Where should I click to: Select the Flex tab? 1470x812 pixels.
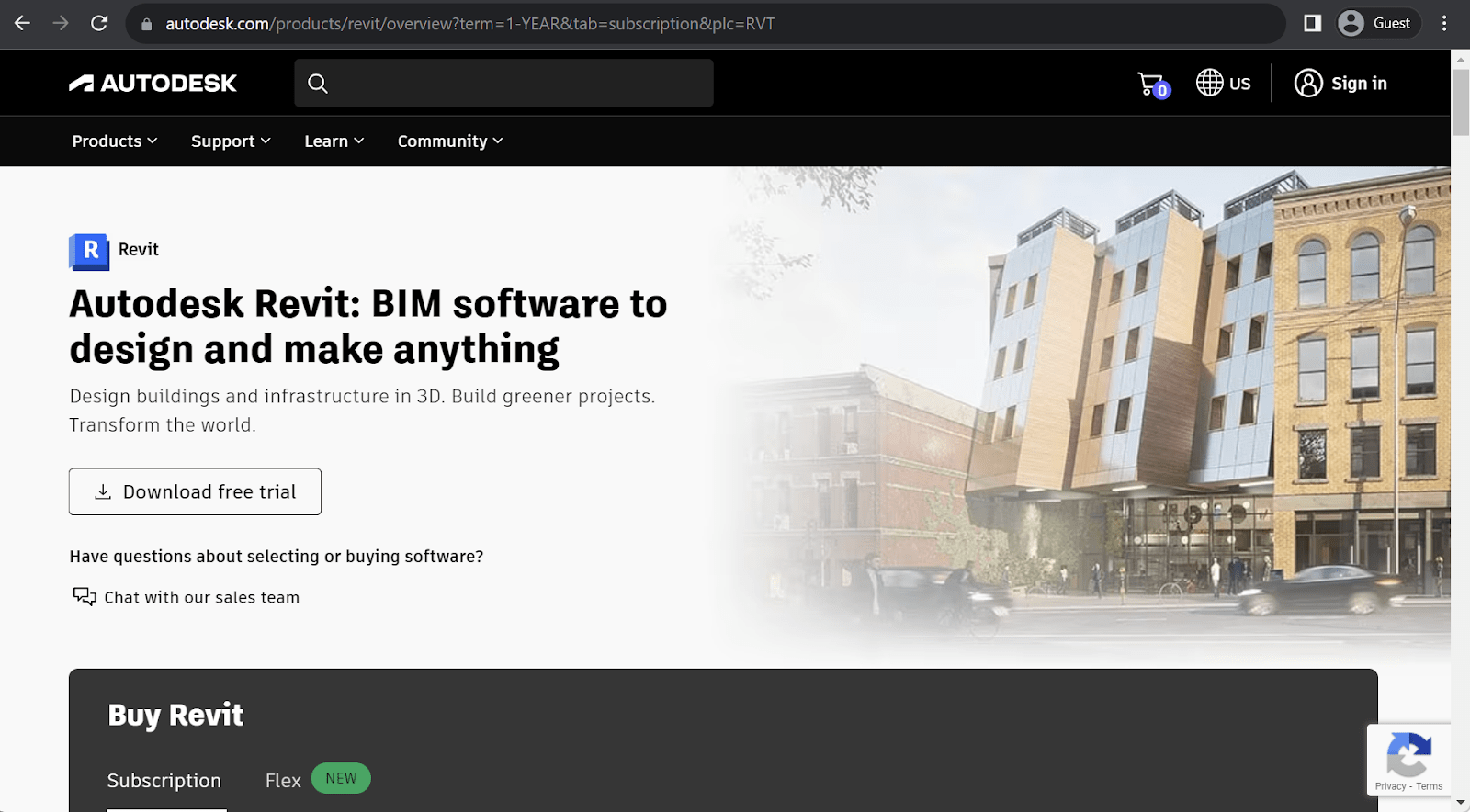[283, 781]
